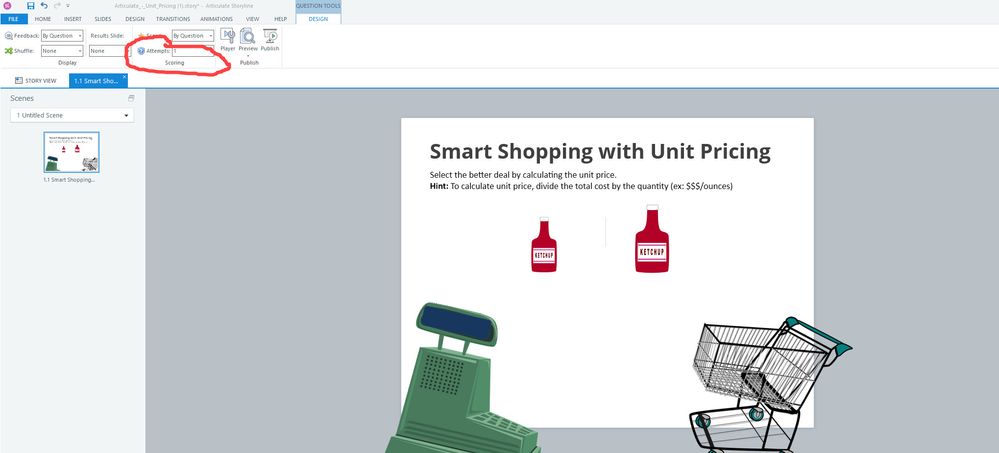Open the FILE menu
Image resolution: width=999 pixels, height=453 pixels.
[13, 19]
